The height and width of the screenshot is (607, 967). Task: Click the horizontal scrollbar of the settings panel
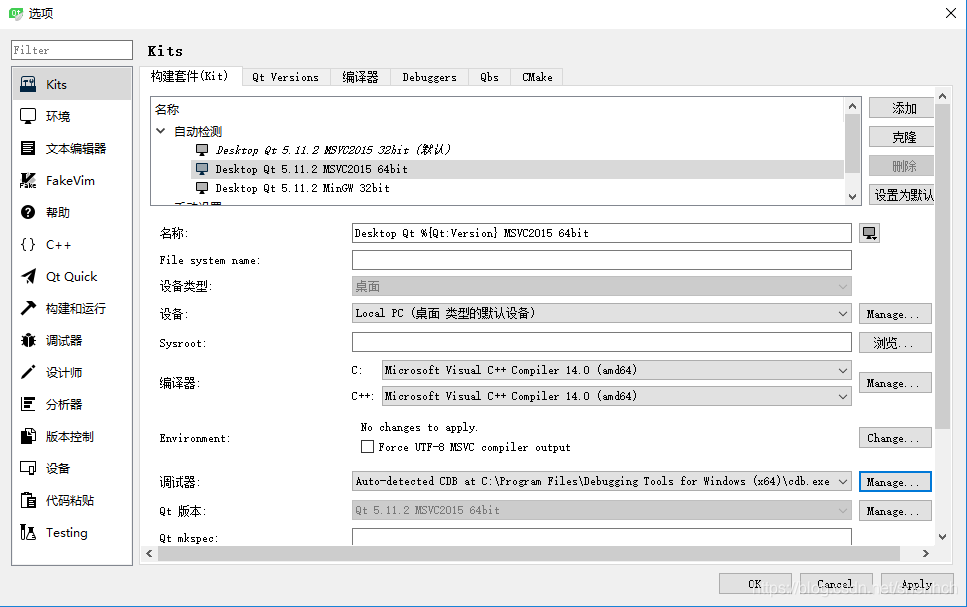pyautogui.click(x=528, y=553)
